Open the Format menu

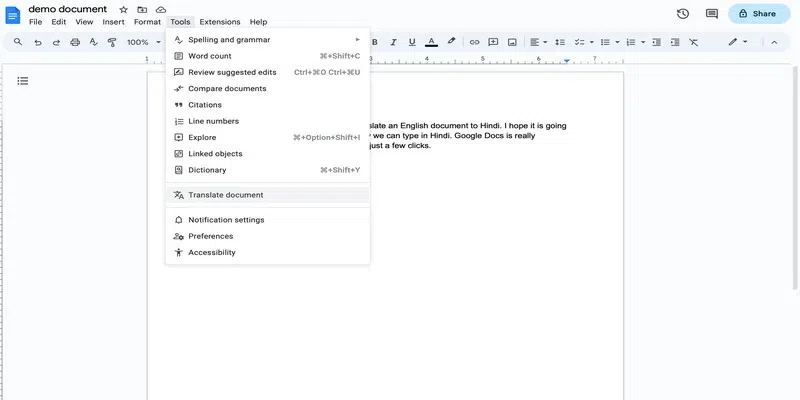147,22
